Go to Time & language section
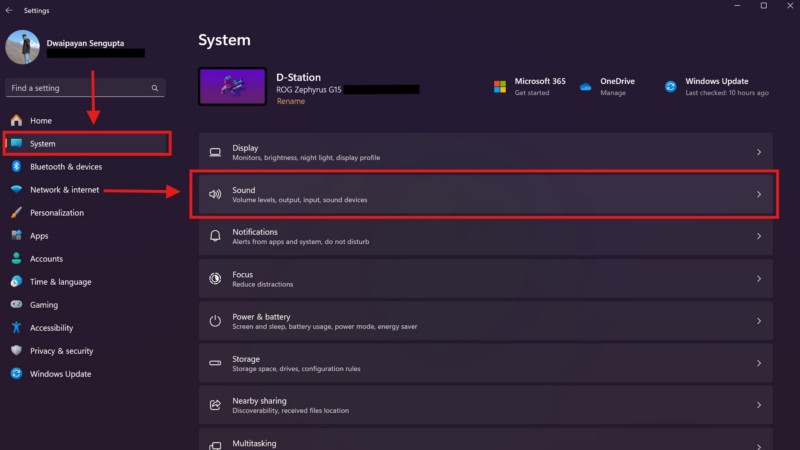 coord(60,282)
